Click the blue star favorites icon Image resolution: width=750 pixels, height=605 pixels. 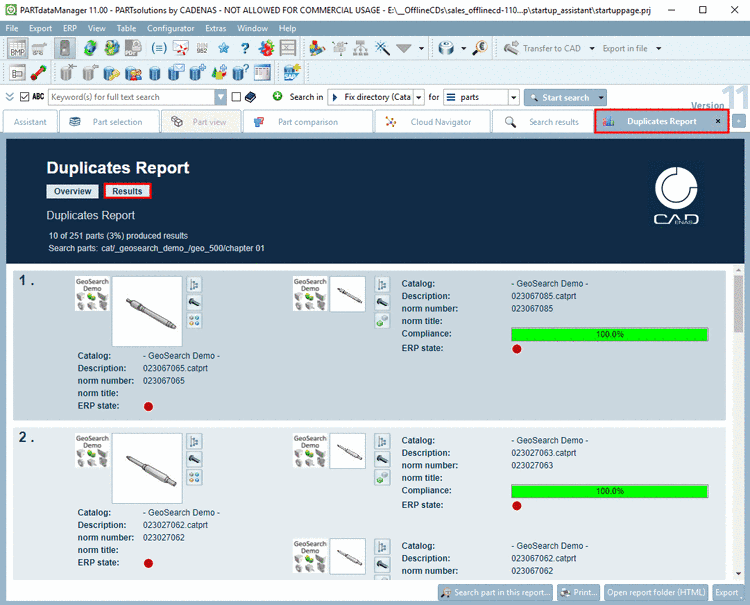[223, 48]
